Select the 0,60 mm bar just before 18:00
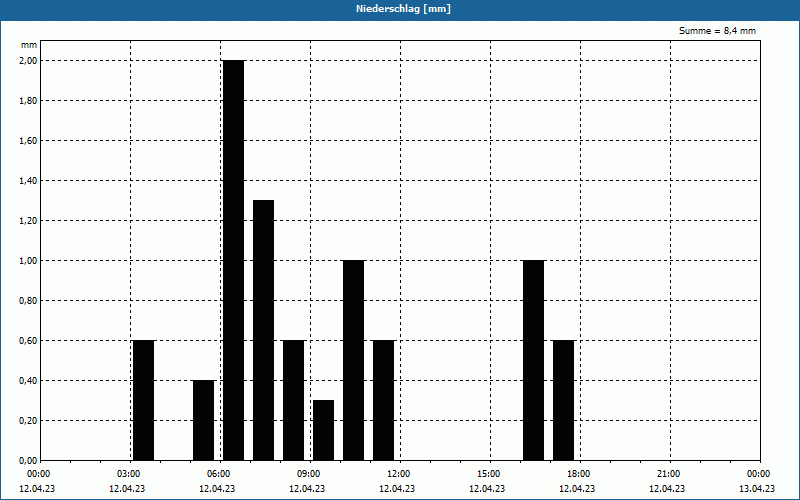This screenshot has height=500, width=800. click(564, 400)
